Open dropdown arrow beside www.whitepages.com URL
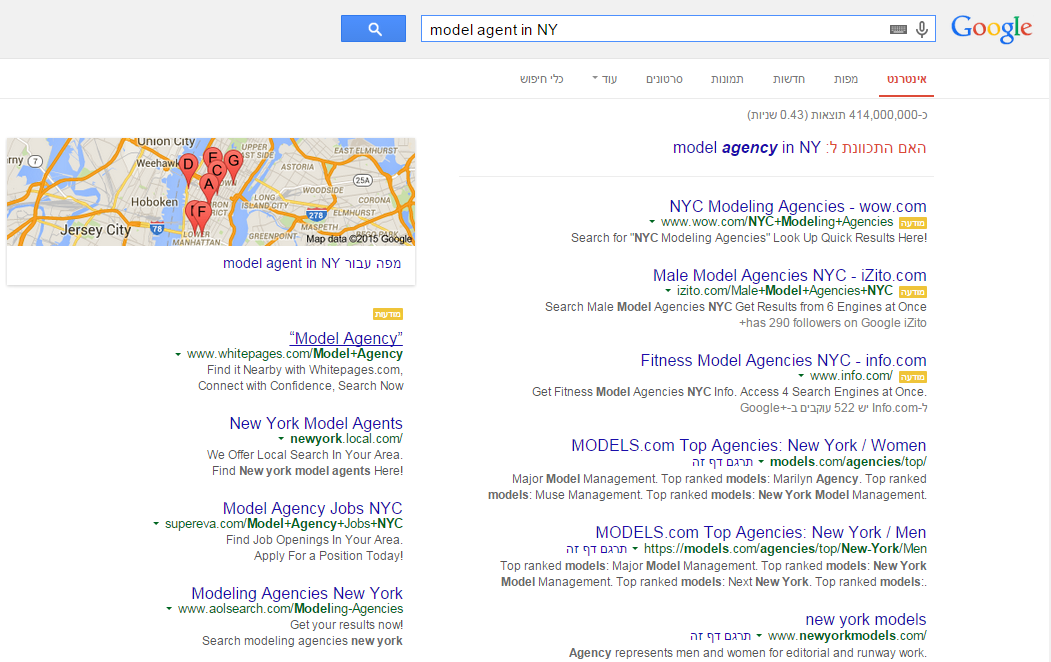 178,354
